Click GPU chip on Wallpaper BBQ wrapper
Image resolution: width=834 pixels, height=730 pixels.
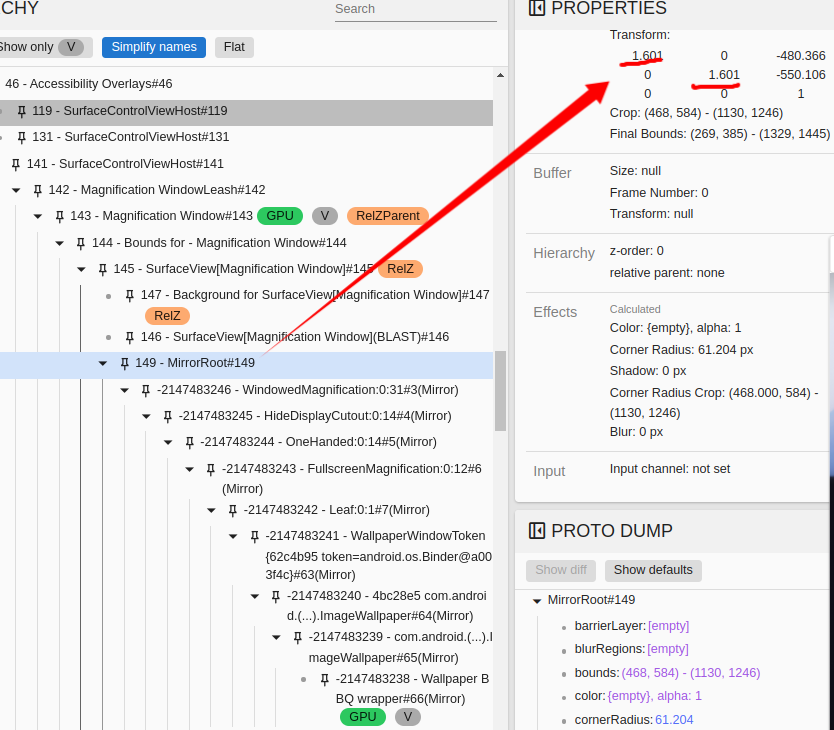[x=363, y=717]
